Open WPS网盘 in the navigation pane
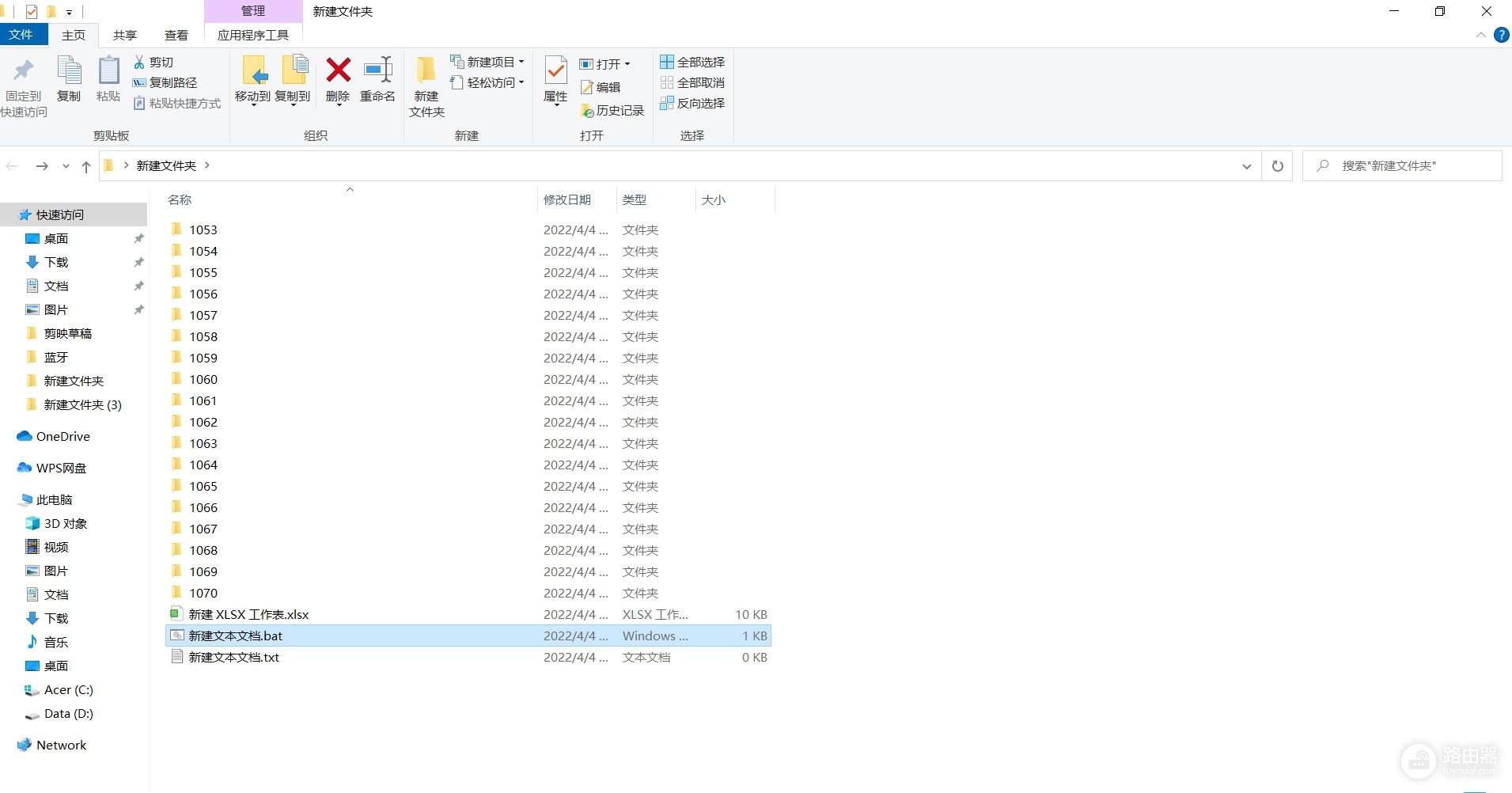This screenshot has width=1512, height=793. pyautogui.click(x=52, y=468)
